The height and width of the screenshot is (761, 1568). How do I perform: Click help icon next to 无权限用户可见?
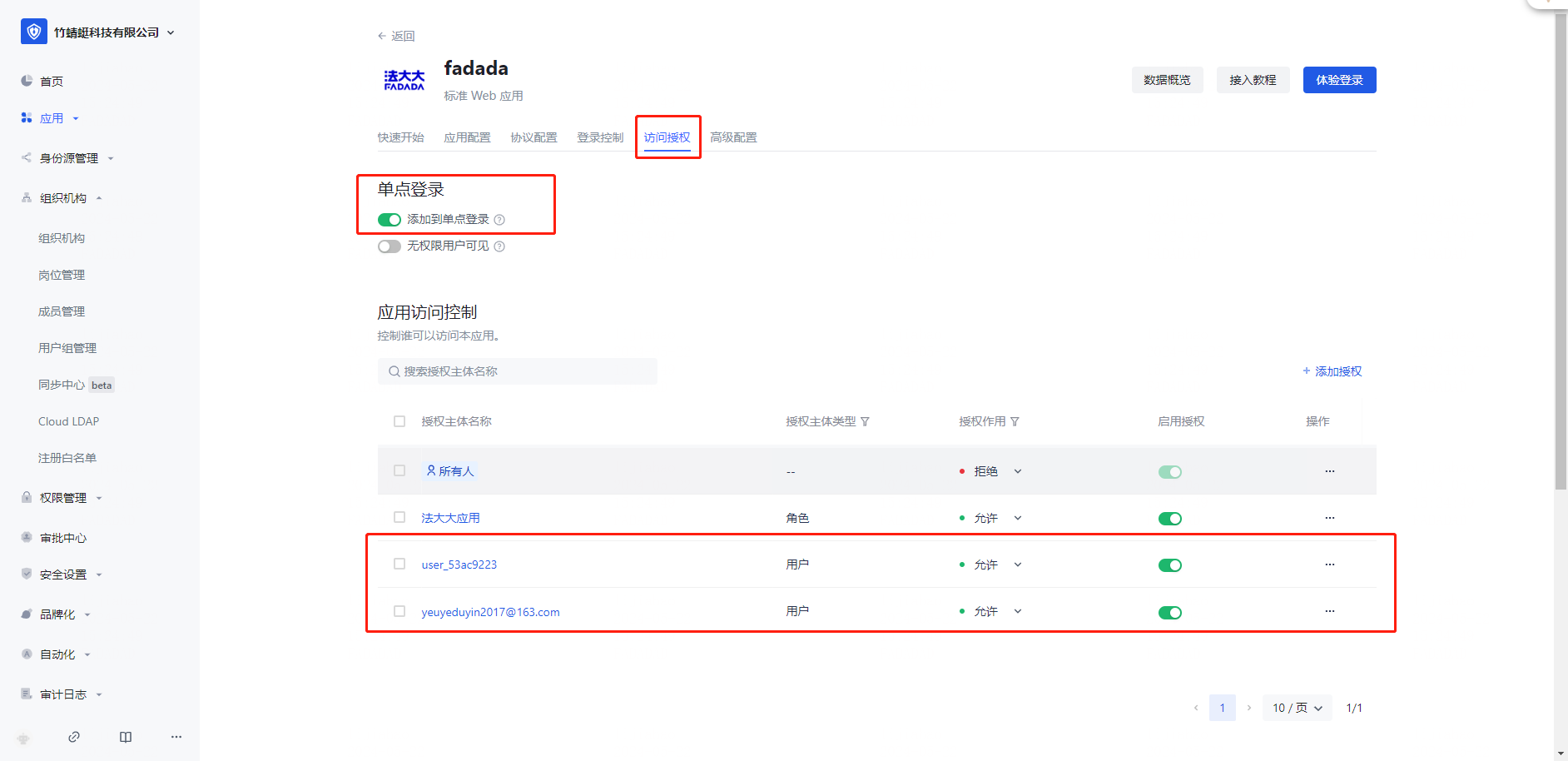[499, 246]
